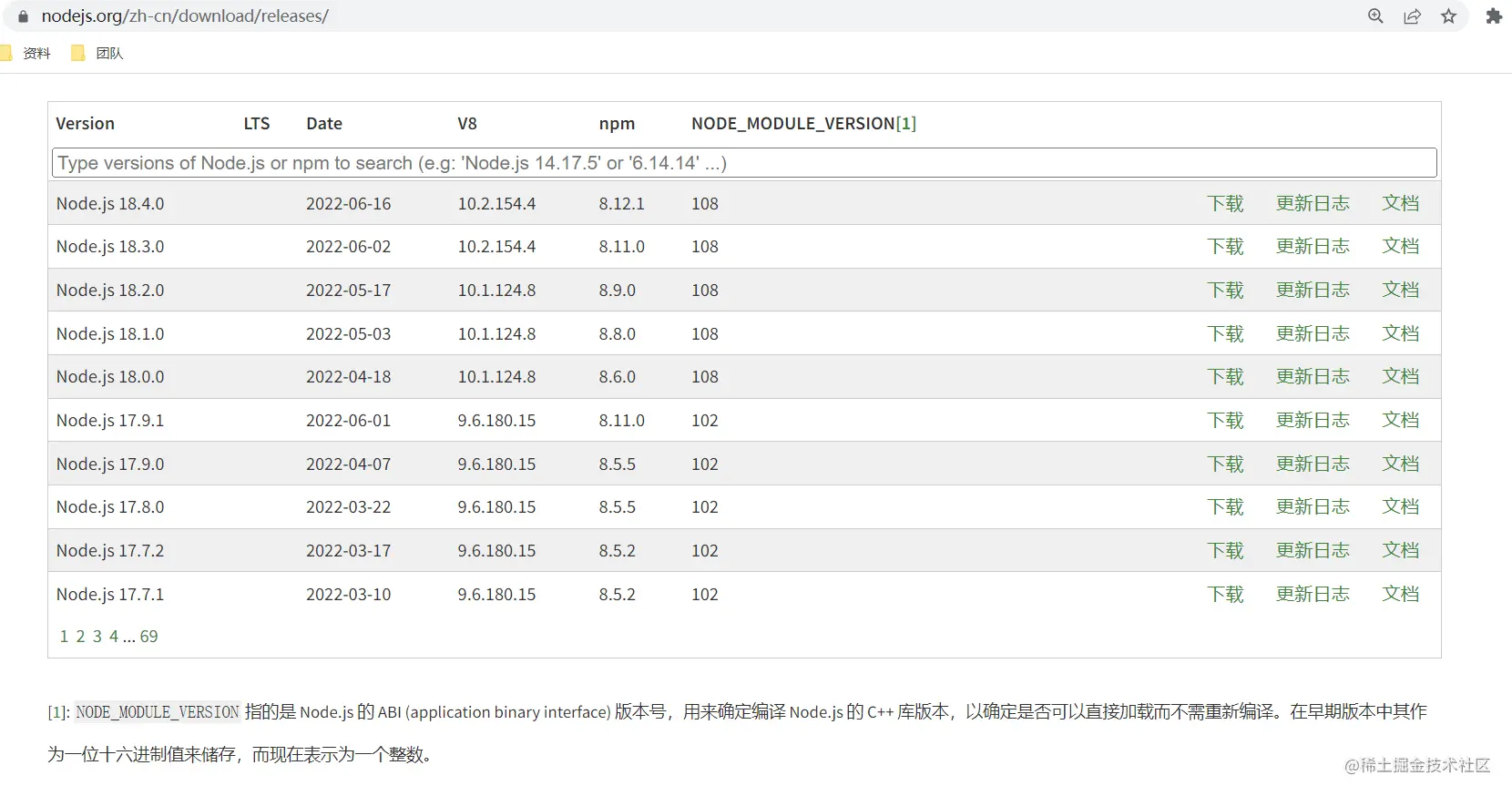
Task: Click the Date column header
Action: [x=324, y=124]
